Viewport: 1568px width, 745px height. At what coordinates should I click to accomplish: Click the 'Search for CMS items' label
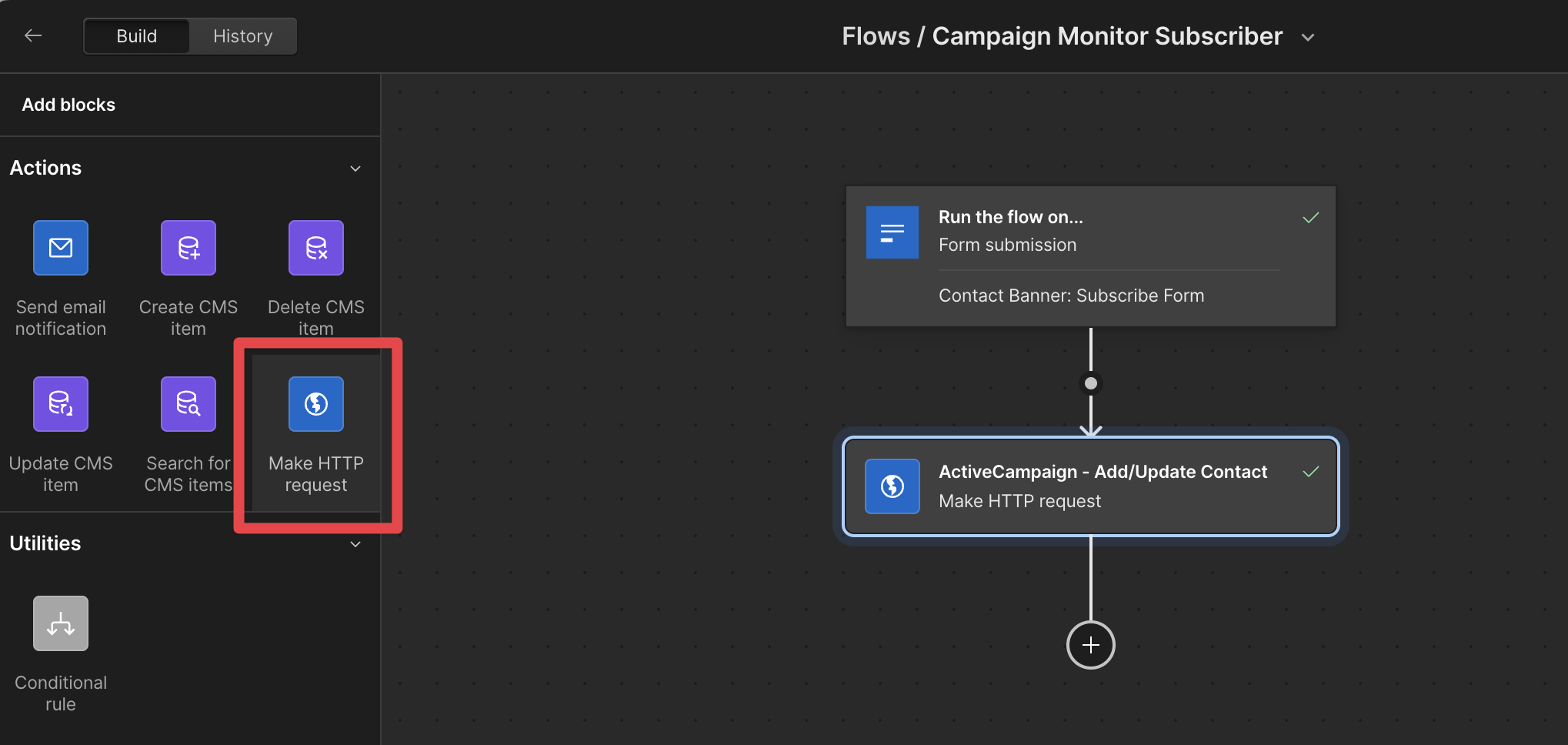[x=188, y=474]
